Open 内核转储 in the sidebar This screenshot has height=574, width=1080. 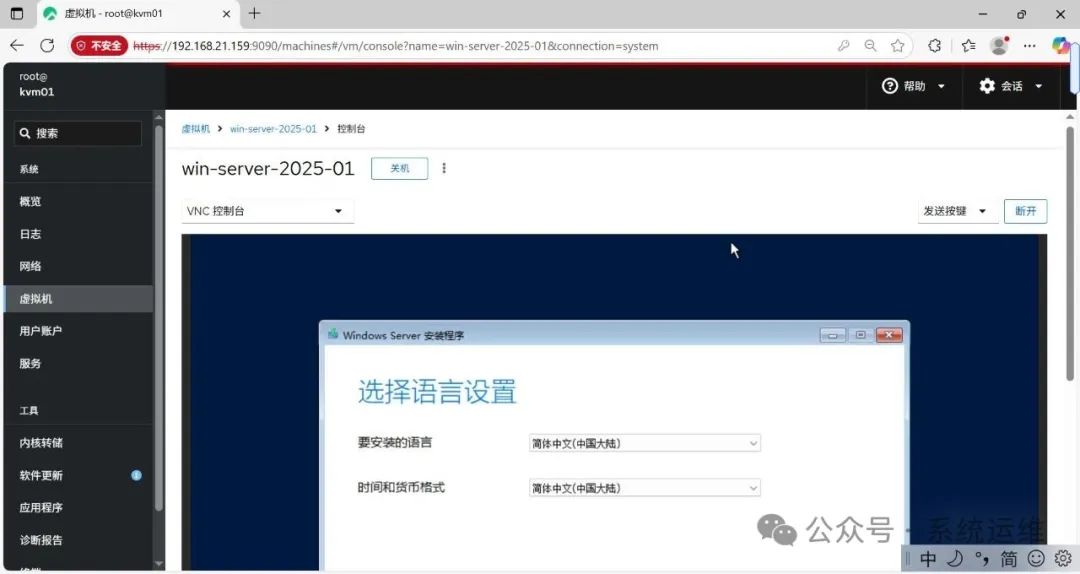[78, 443]
